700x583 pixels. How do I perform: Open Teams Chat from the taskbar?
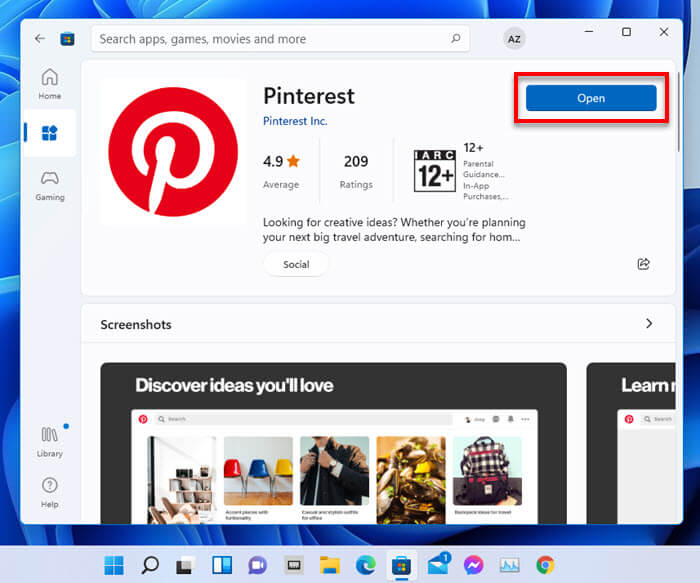click(258, 565)
